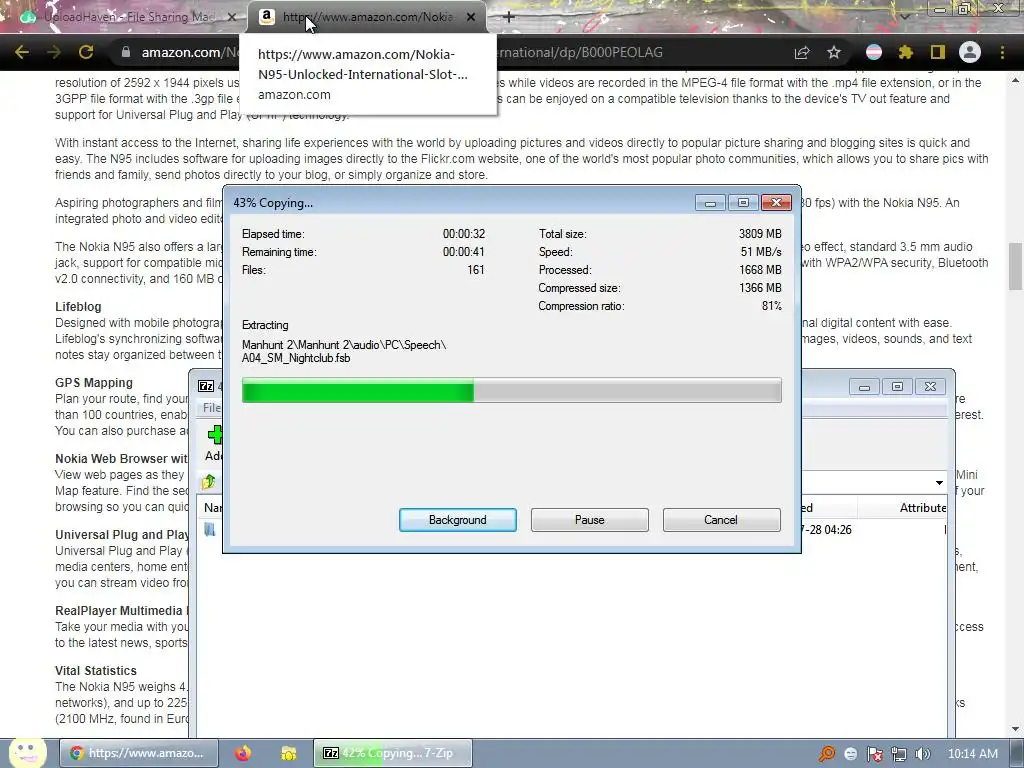Close the UploadHaven tab
1024x768 pixels.
[231, 17]
